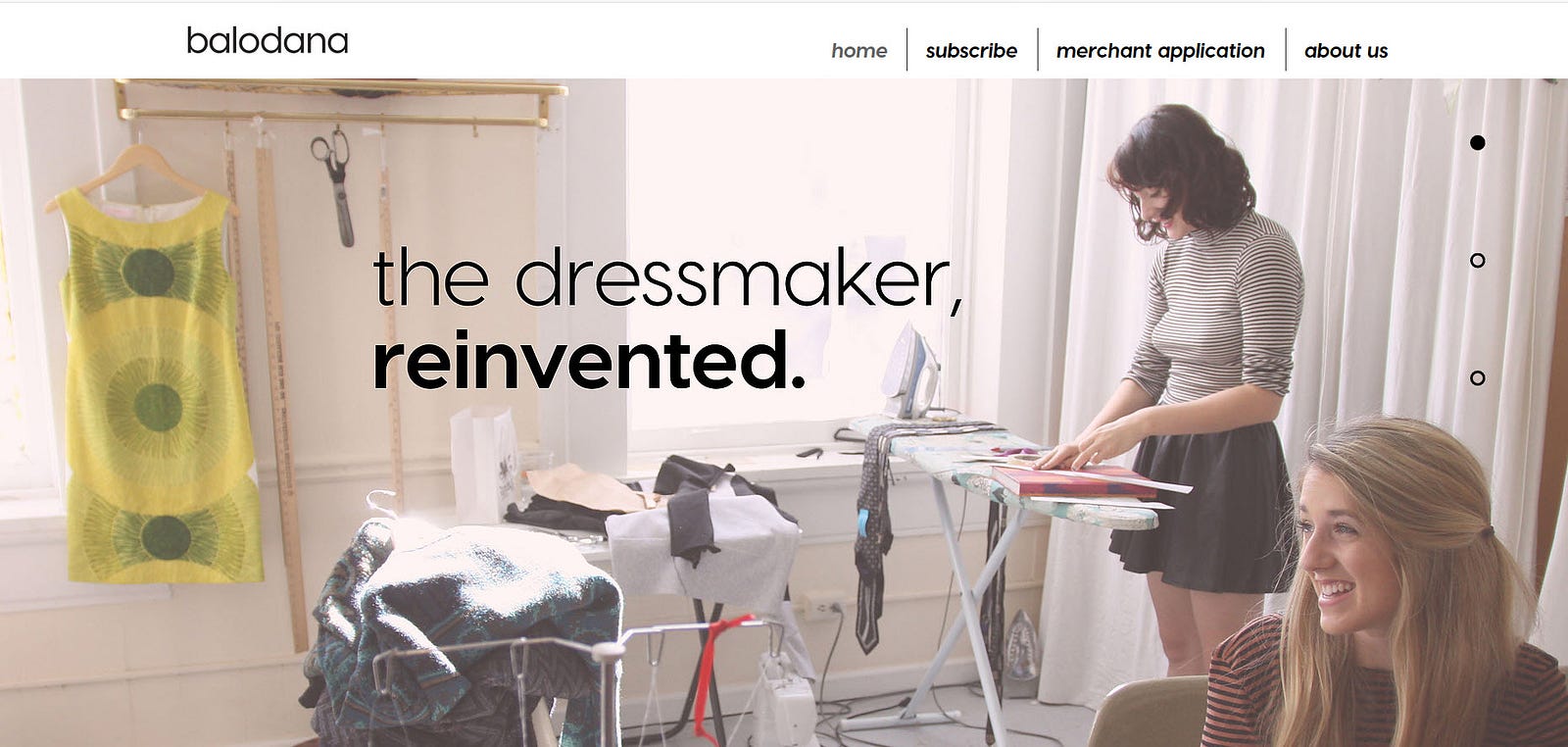The image size is (1568, 747).
Task: Click the "the dressmaker," headline text
Action: point(666,278)
